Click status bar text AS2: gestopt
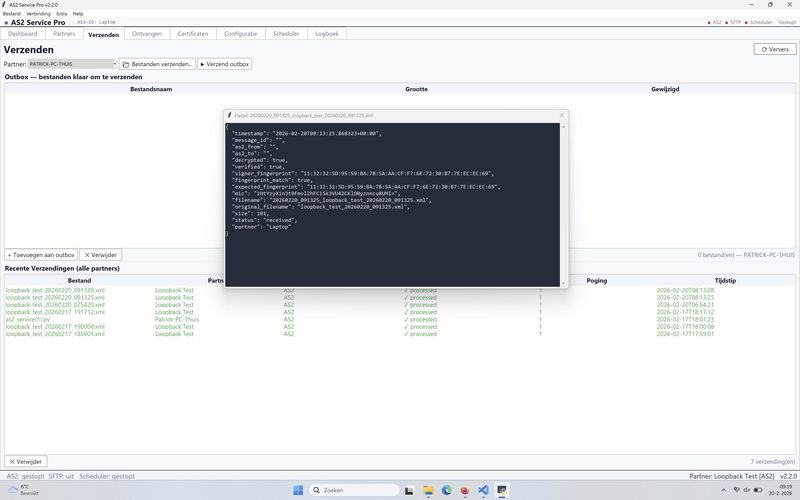The width and height of the screenshot is (800, 500). 26,476
